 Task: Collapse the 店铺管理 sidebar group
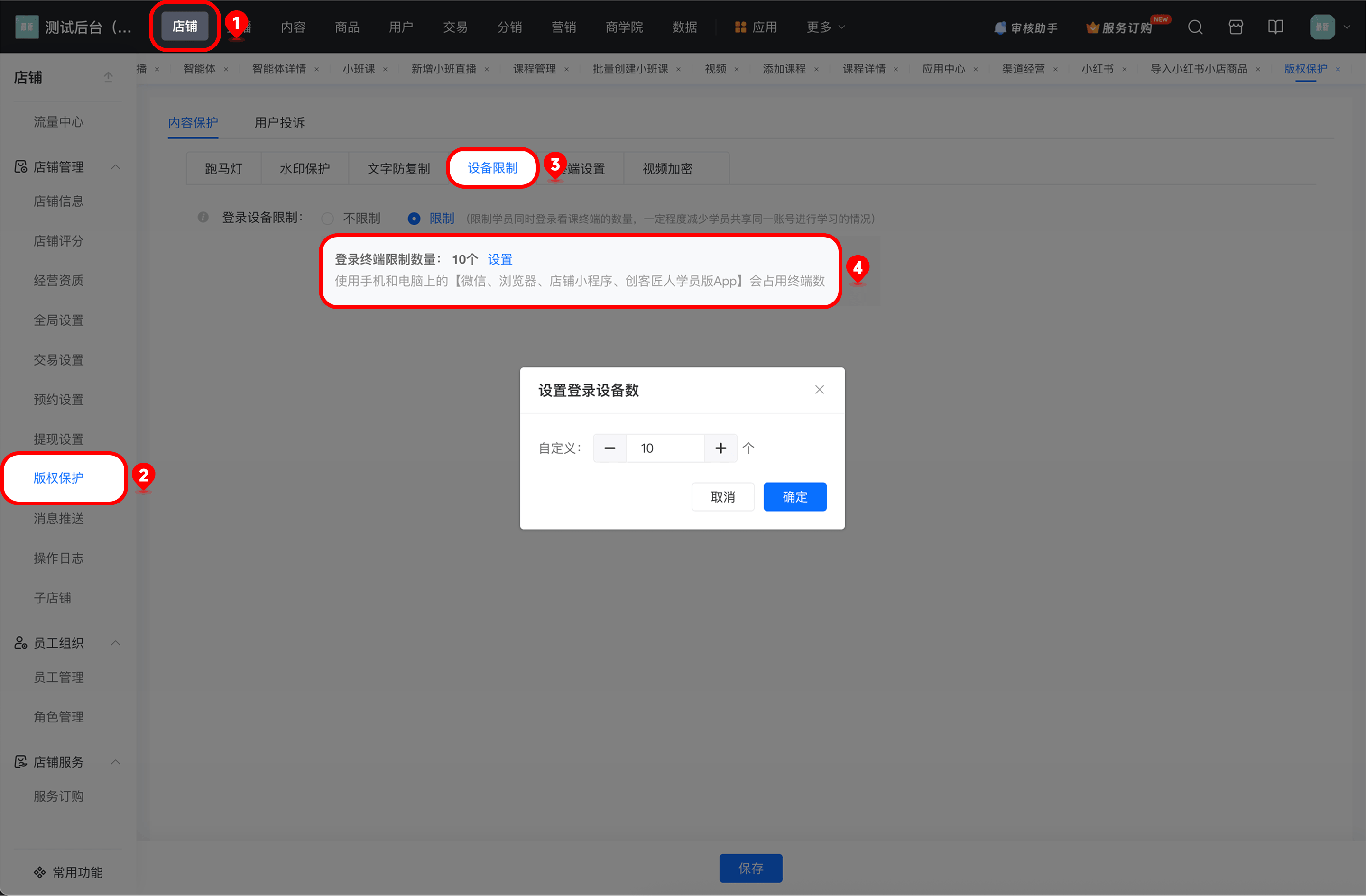coord(115,167)
